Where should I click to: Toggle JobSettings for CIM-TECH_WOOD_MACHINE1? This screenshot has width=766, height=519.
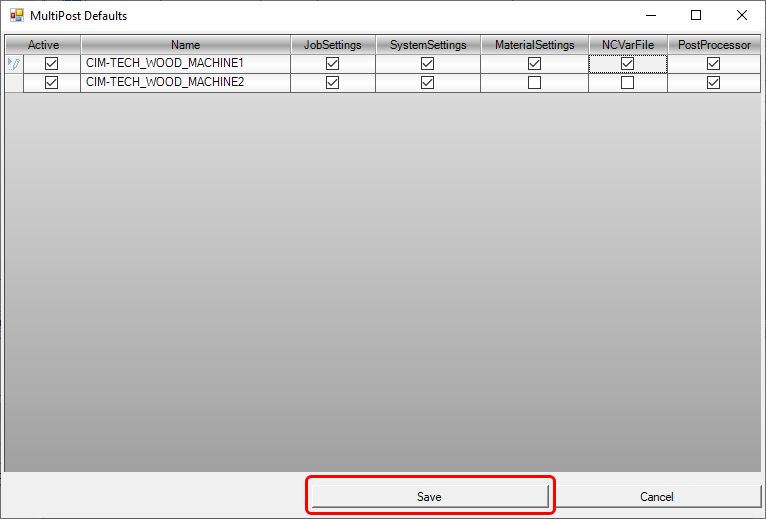pyautogui.click(x=333, y=63)
